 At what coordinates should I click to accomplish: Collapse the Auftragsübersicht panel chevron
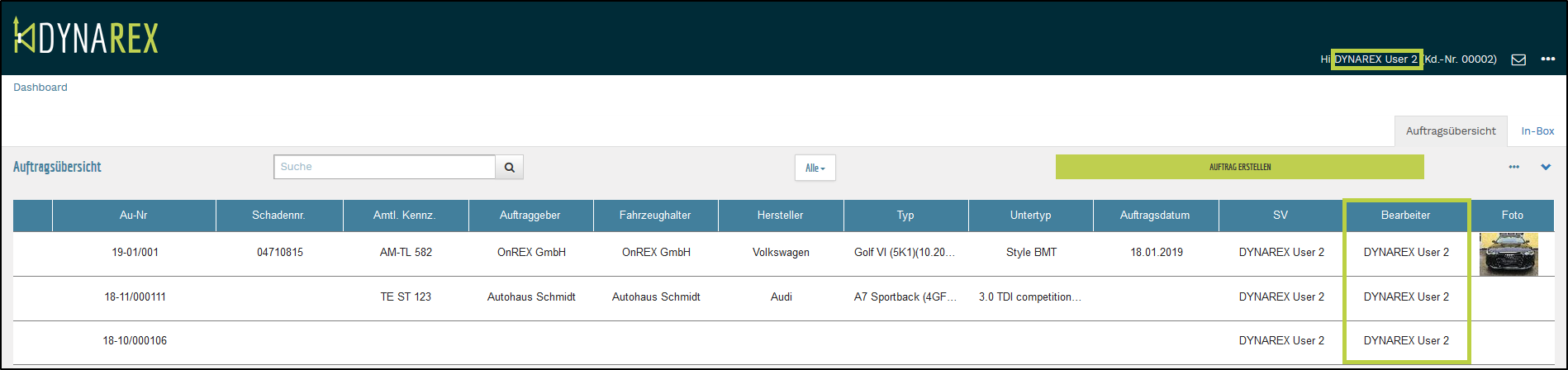tap(1546, 167)
